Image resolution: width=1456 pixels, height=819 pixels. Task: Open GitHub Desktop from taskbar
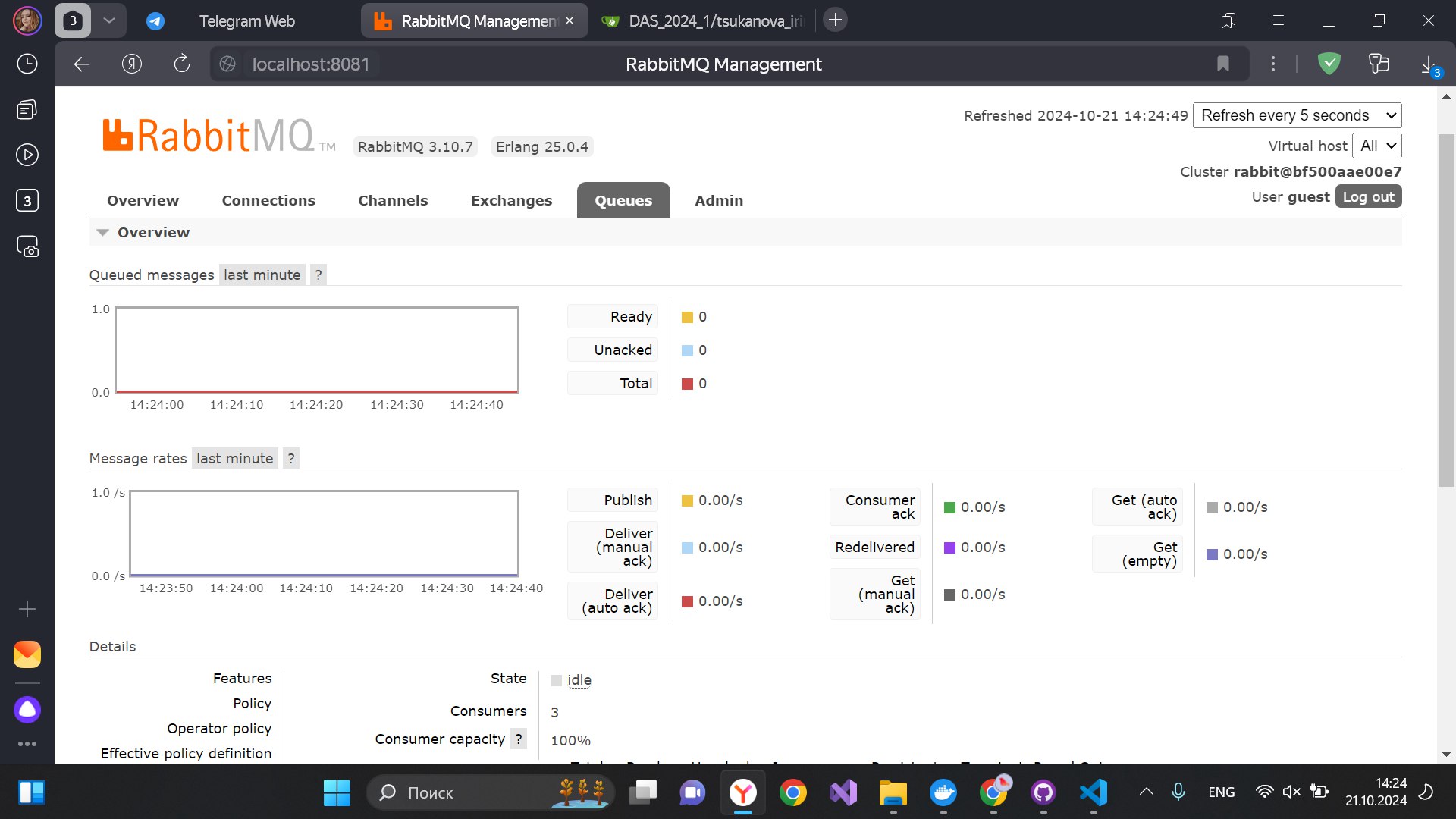point(1043,792)
